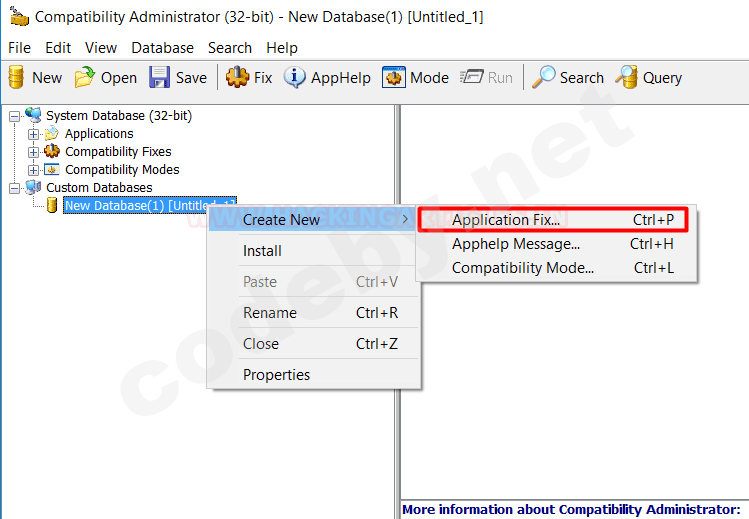The width and height of the screenshot is (749, 519).
Task: Click the Compatibility Administrator title bar icon
Action: pos(19,17)
